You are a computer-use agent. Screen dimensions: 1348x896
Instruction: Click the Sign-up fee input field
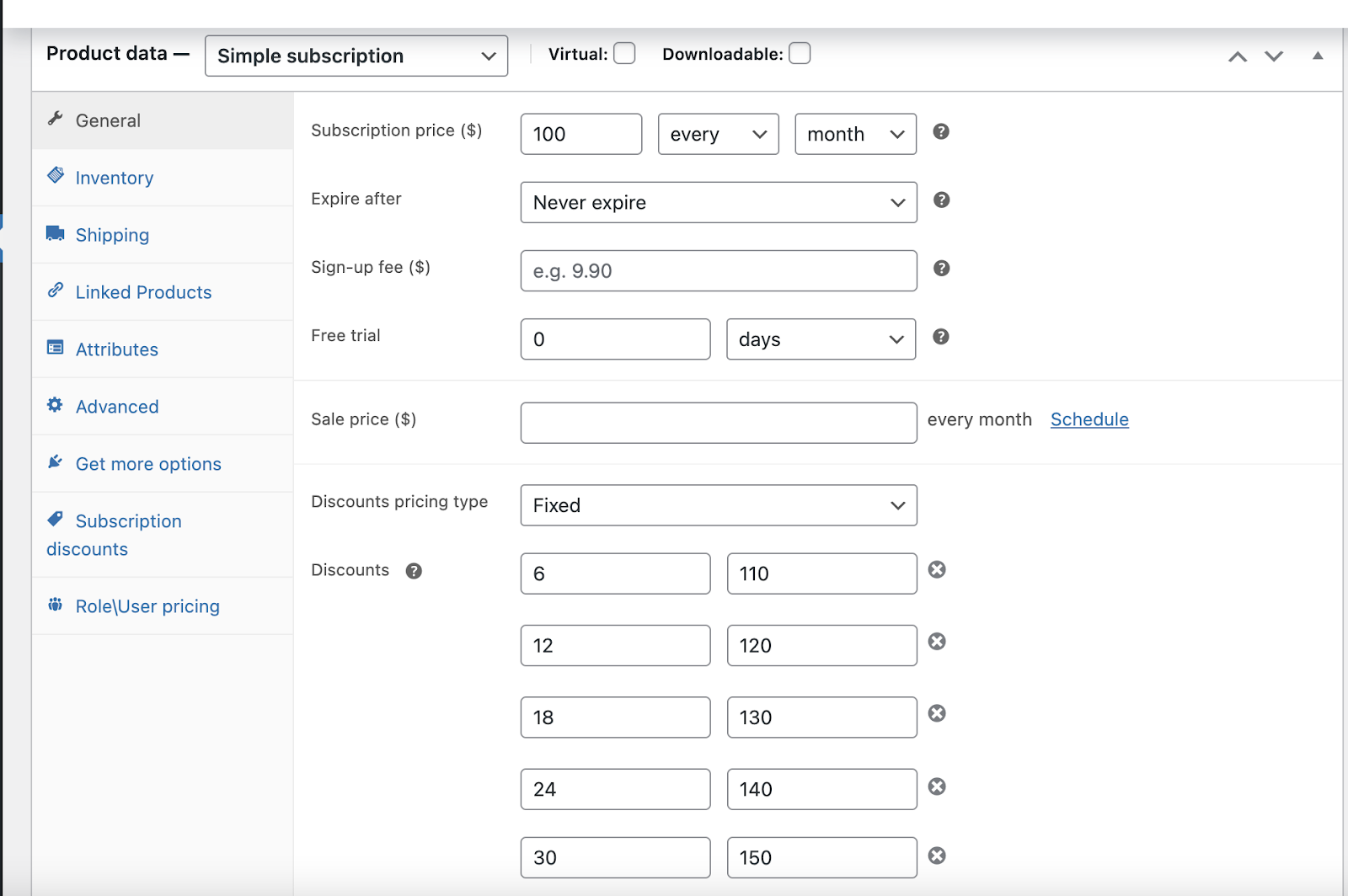pyautogui.click(x=719, y=271)
